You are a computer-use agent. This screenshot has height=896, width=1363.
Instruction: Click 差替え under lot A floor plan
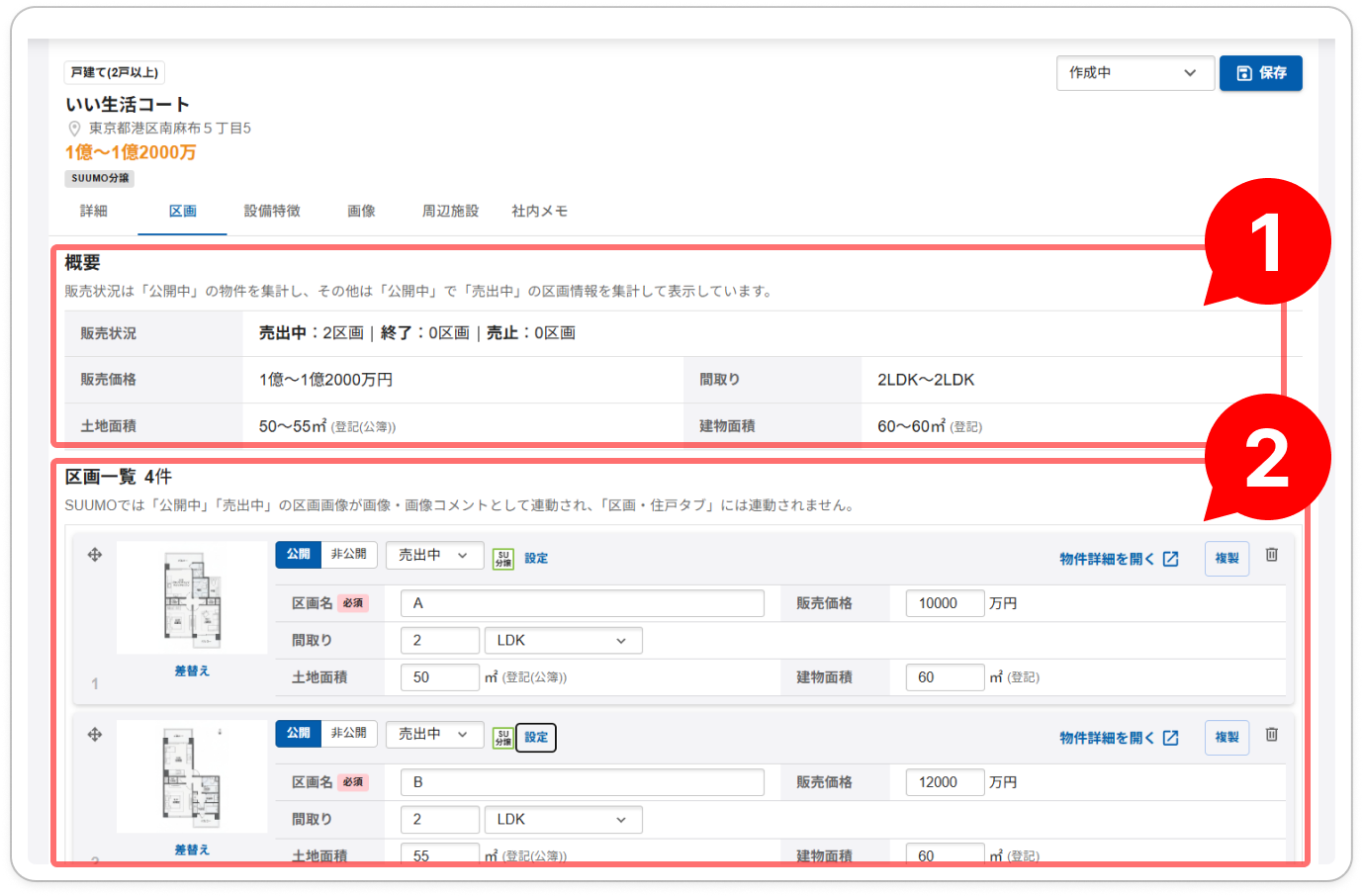click(192, 672)
